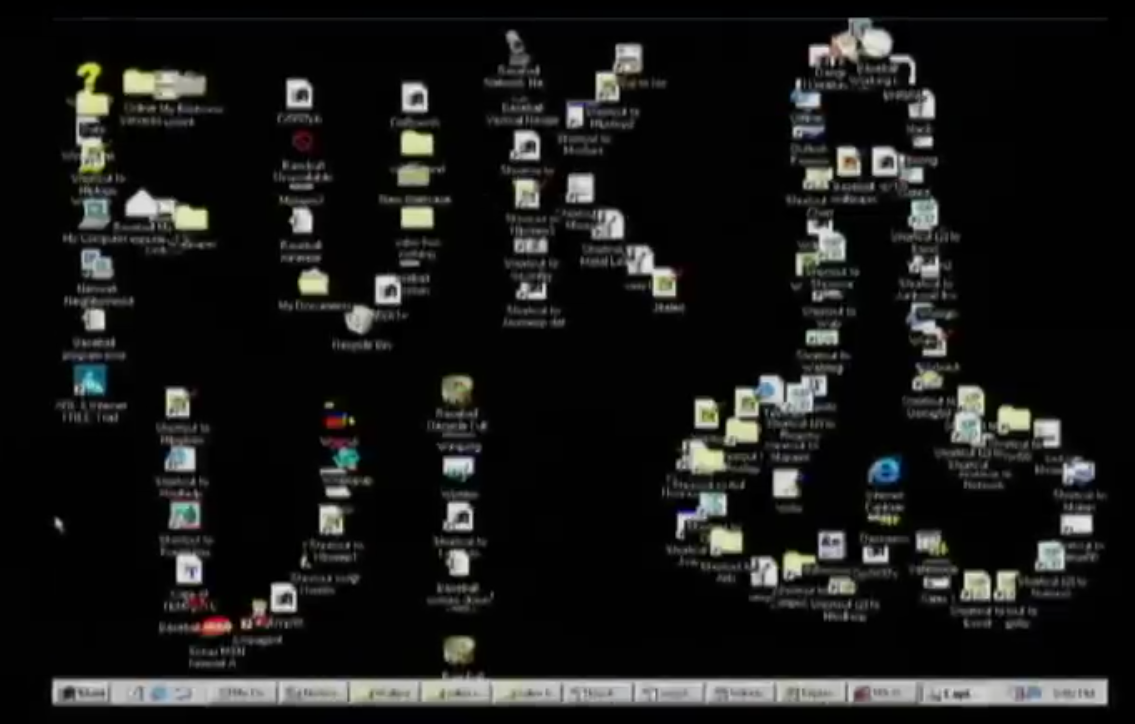Open the Setup MSN Internet Access icon
1135x724 pixels.
pyautogui.click(x=216, y=627)
